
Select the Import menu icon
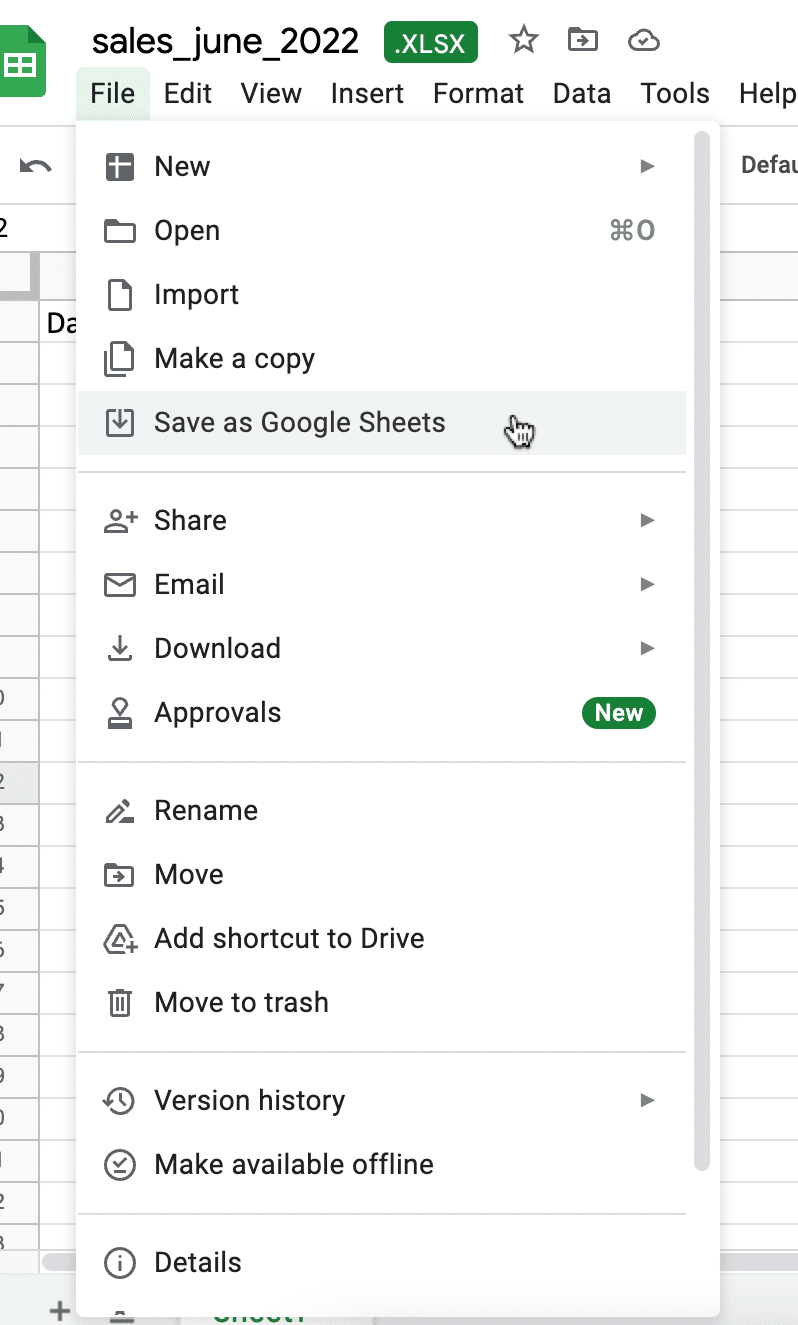120,294
